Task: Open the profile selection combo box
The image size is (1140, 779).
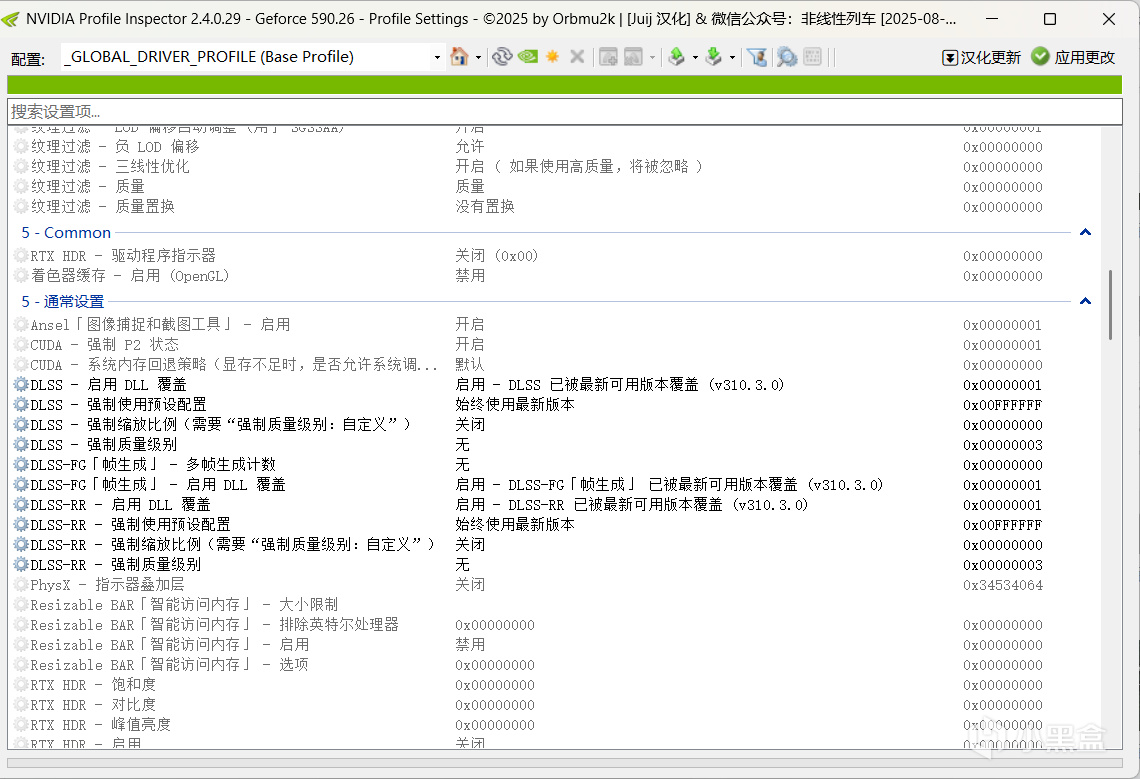Action: point(253,57)
